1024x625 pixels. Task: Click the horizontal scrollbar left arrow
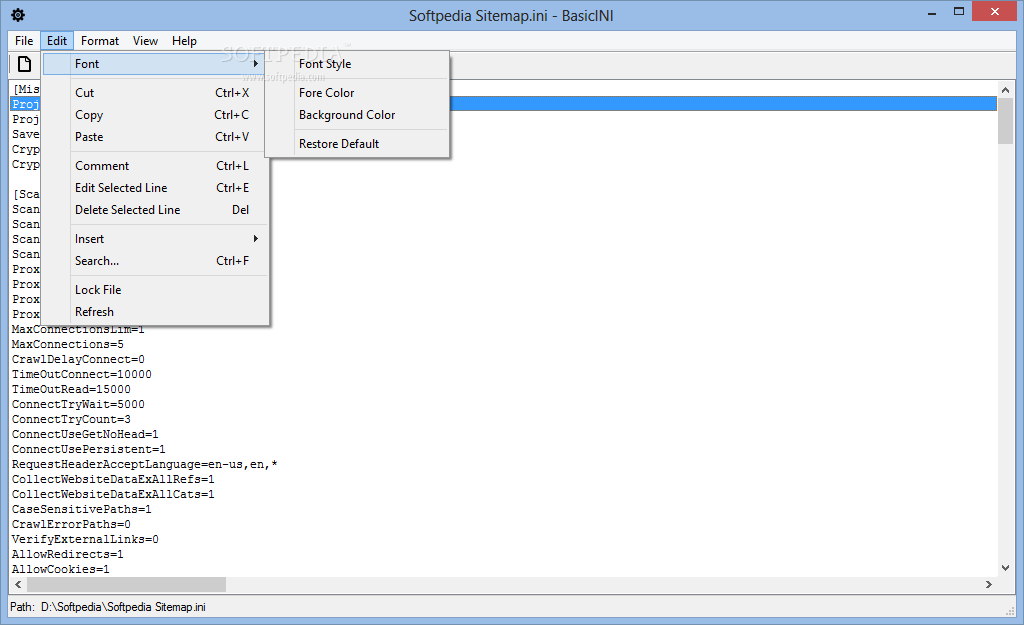point(18,585)
